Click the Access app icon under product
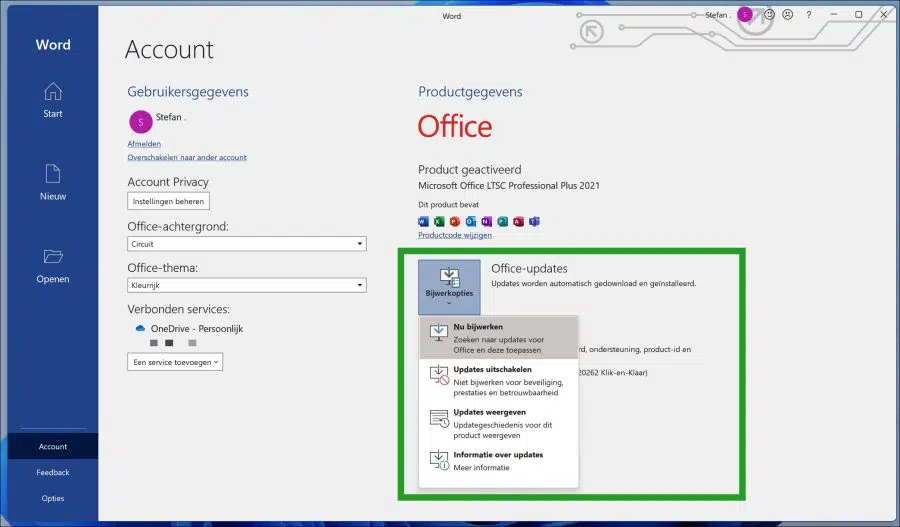The width and height of the screenshot is (900, 527). [x=518, y=222]
